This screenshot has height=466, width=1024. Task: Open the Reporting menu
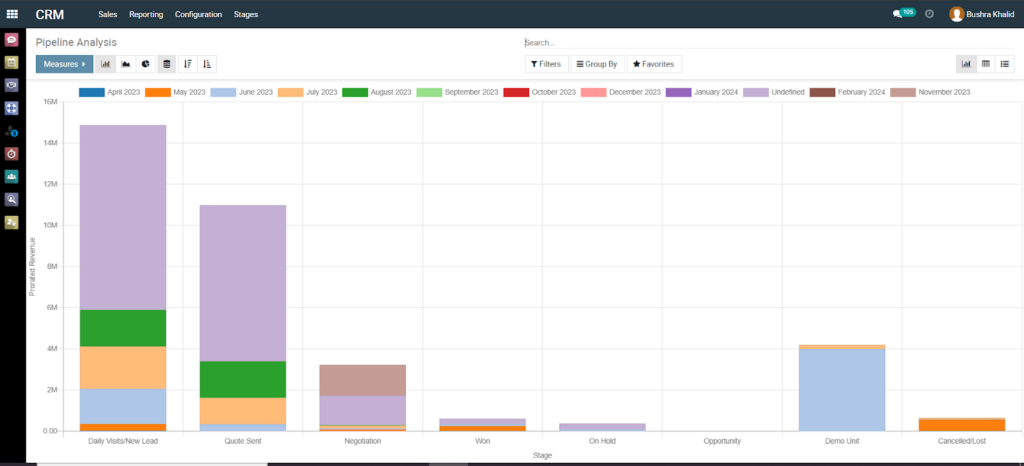pos(146,15)
